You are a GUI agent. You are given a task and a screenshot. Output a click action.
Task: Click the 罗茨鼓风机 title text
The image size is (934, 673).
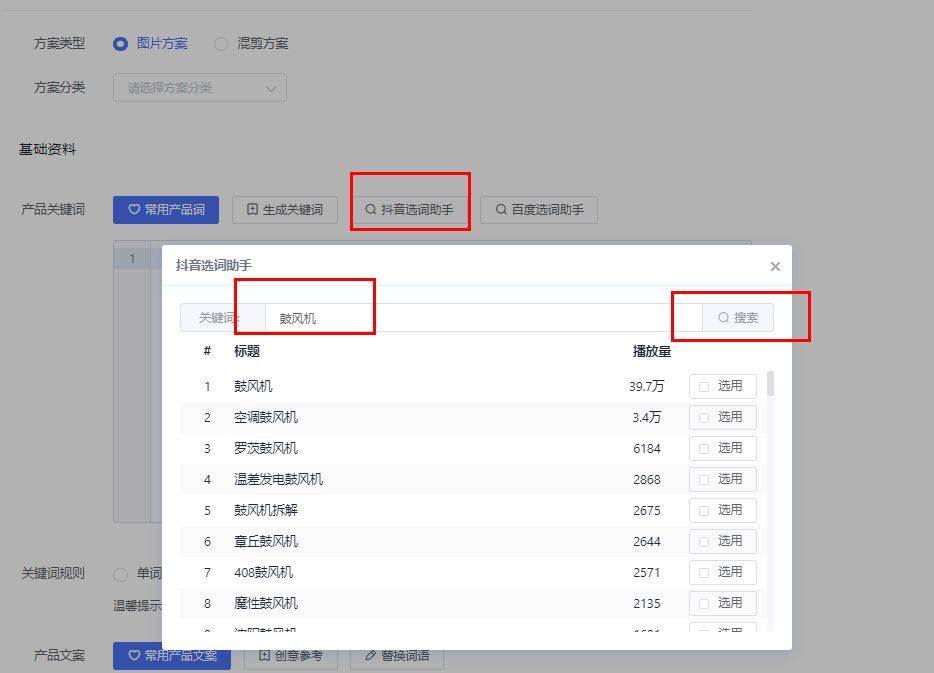pyautogui.click(x=266, y=448)
